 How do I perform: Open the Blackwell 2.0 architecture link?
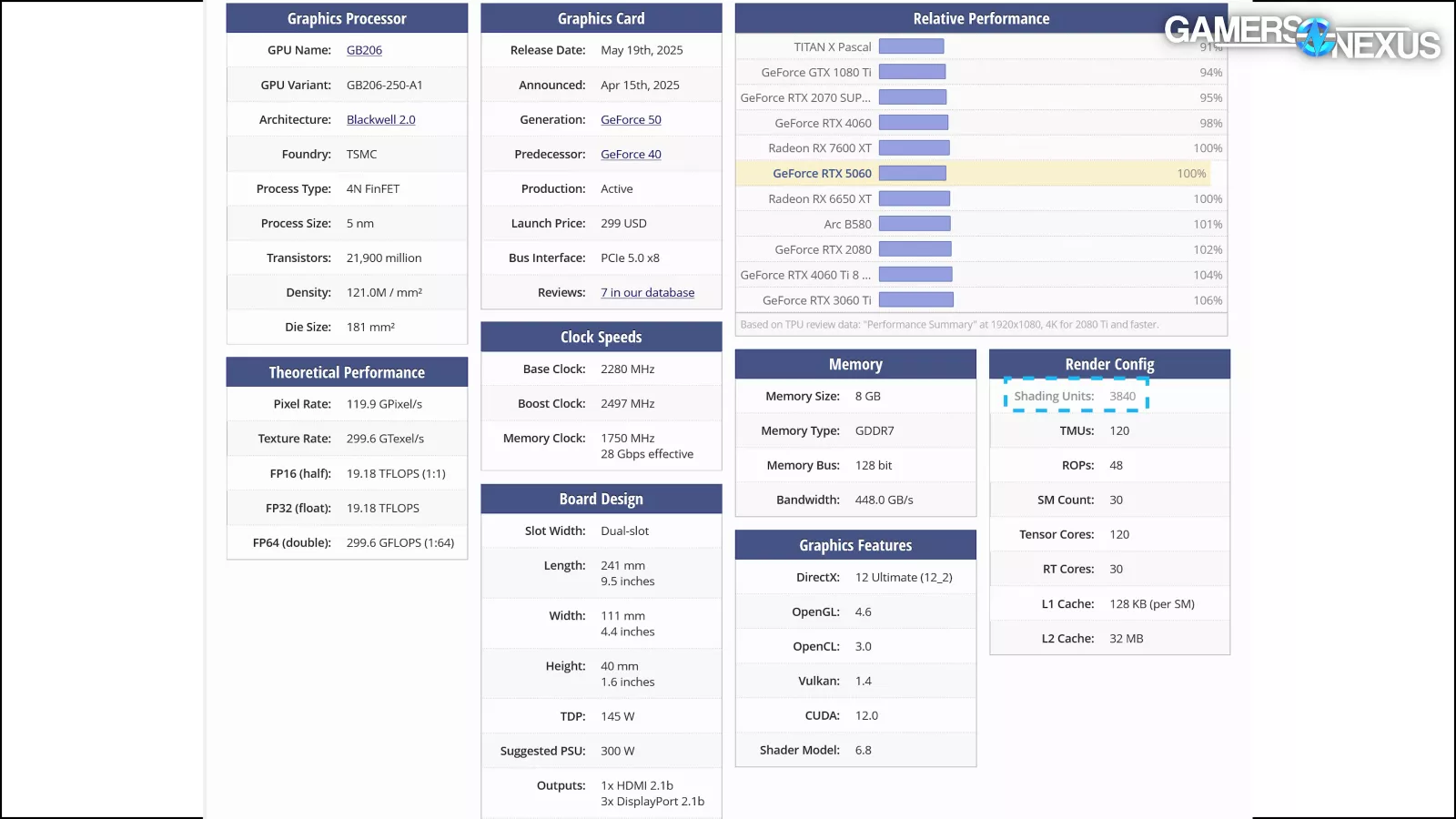[380, 119]
